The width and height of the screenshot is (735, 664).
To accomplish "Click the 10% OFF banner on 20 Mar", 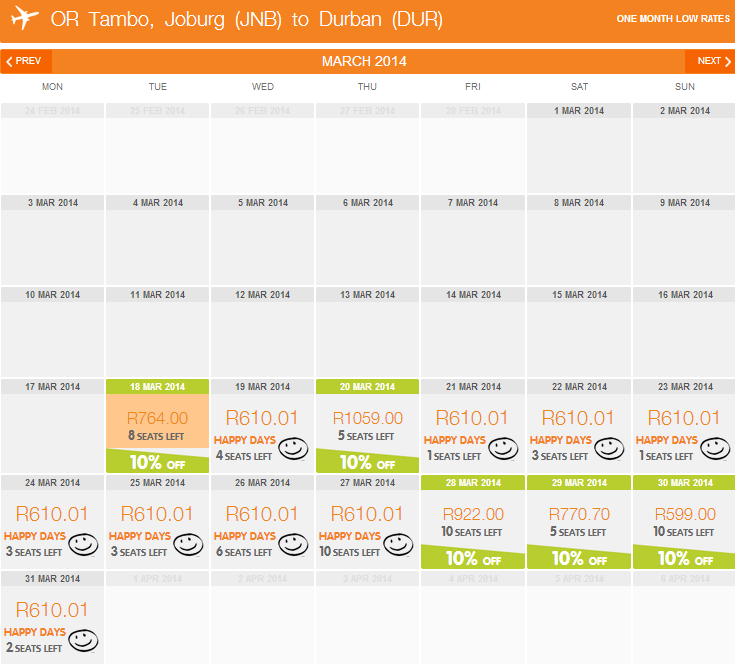I will pyautogui.click(x=368, y=462).
